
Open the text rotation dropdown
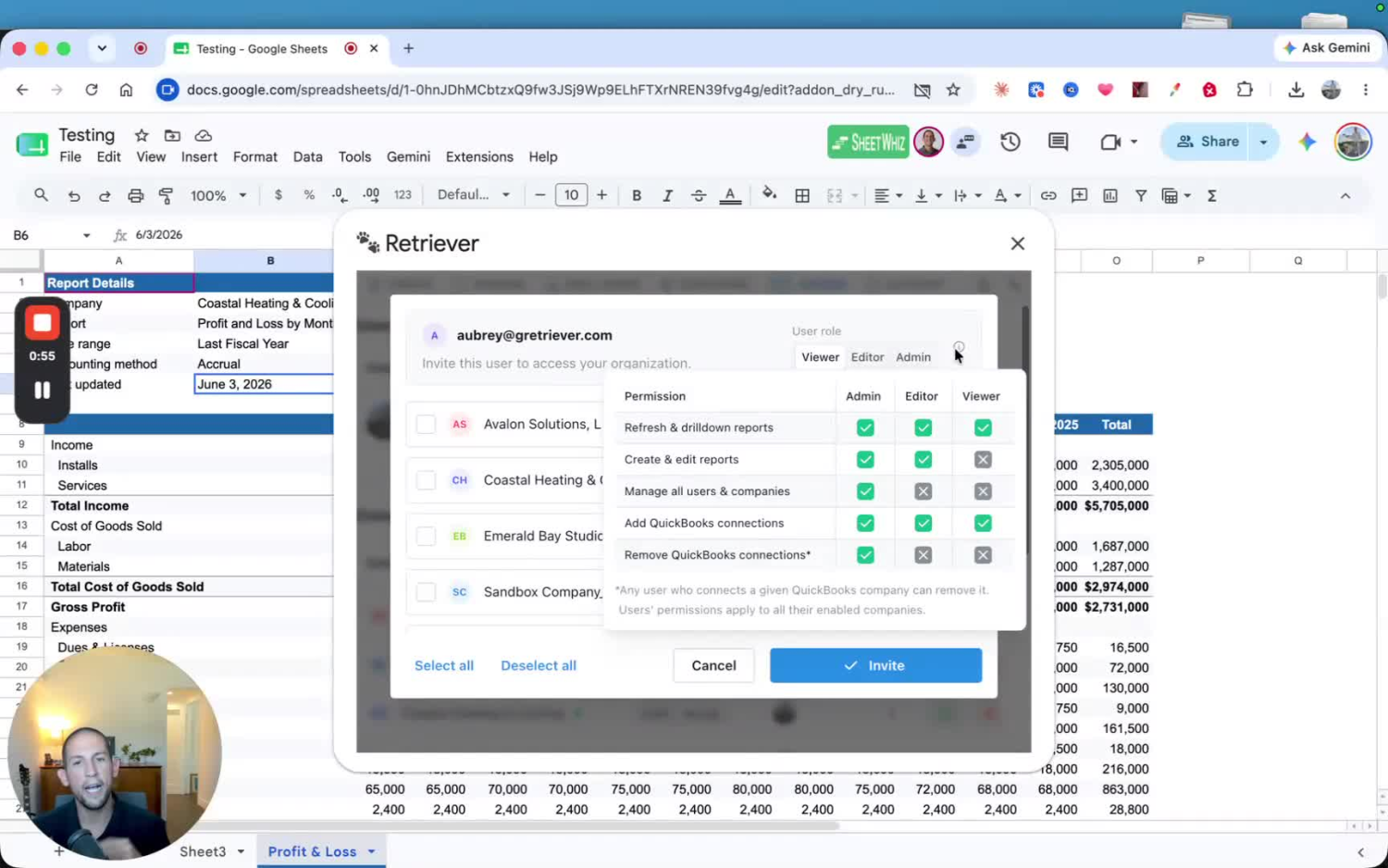click(x=1007, y=195)
